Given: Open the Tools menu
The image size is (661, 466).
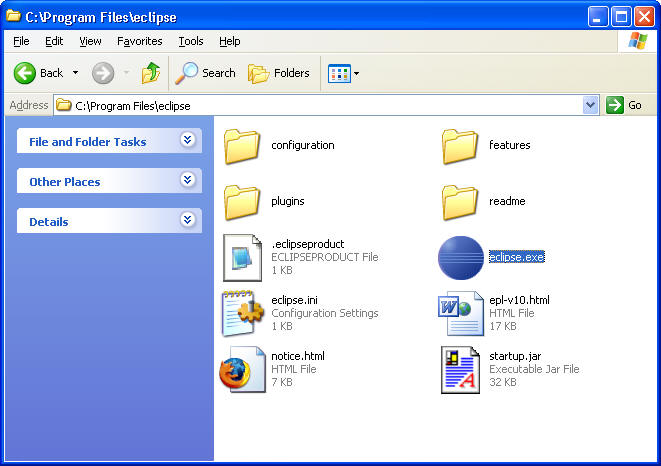Looking at the screenshot, I should pos(191,41).
